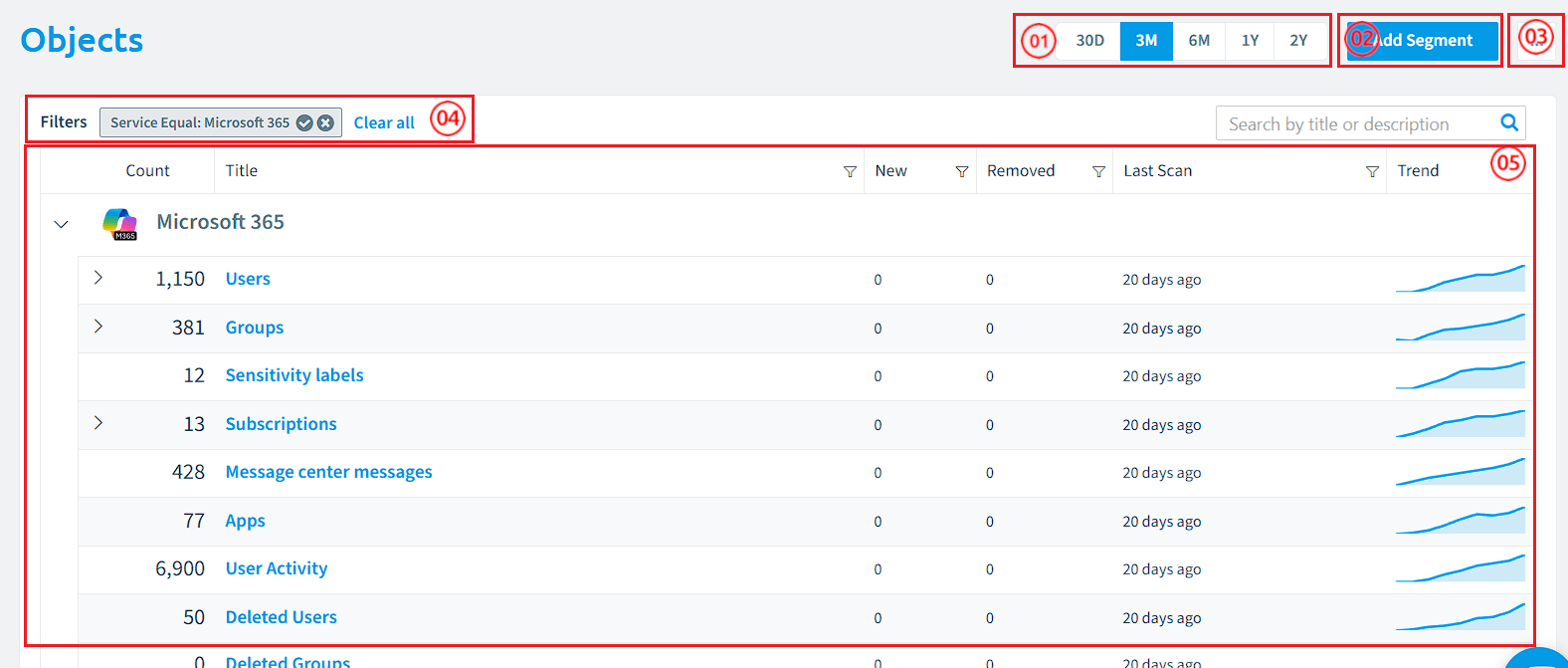Open the Subscriptions link
Image resolution: width=1568 pixels, height=668 pixels.
coord(282,424)
